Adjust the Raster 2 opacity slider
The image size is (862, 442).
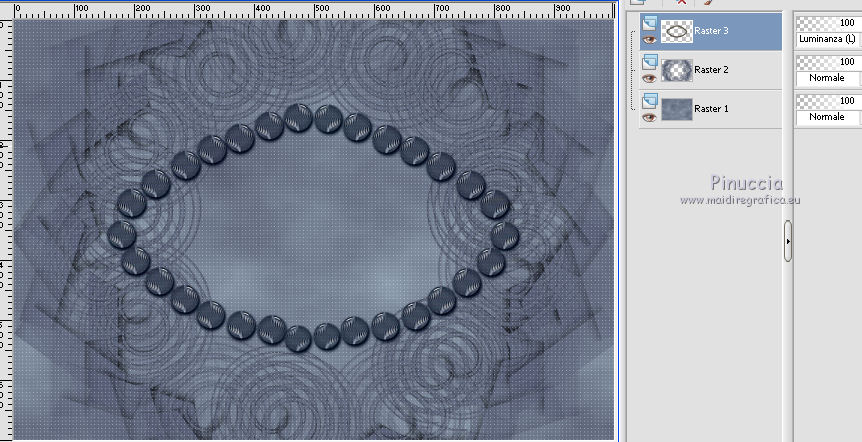(828, 62)
